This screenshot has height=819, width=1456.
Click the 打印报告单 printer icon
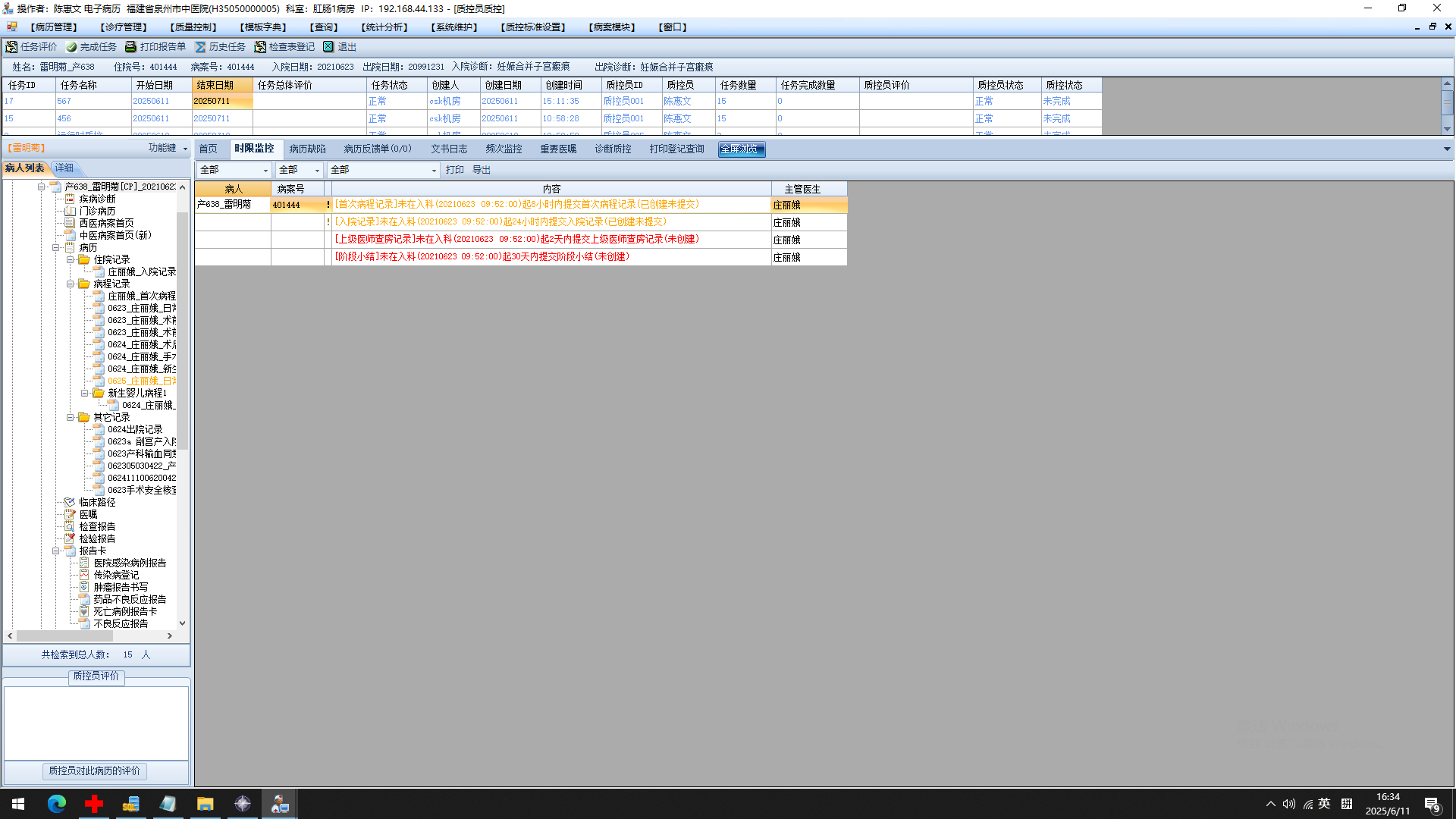click(130, 47)
